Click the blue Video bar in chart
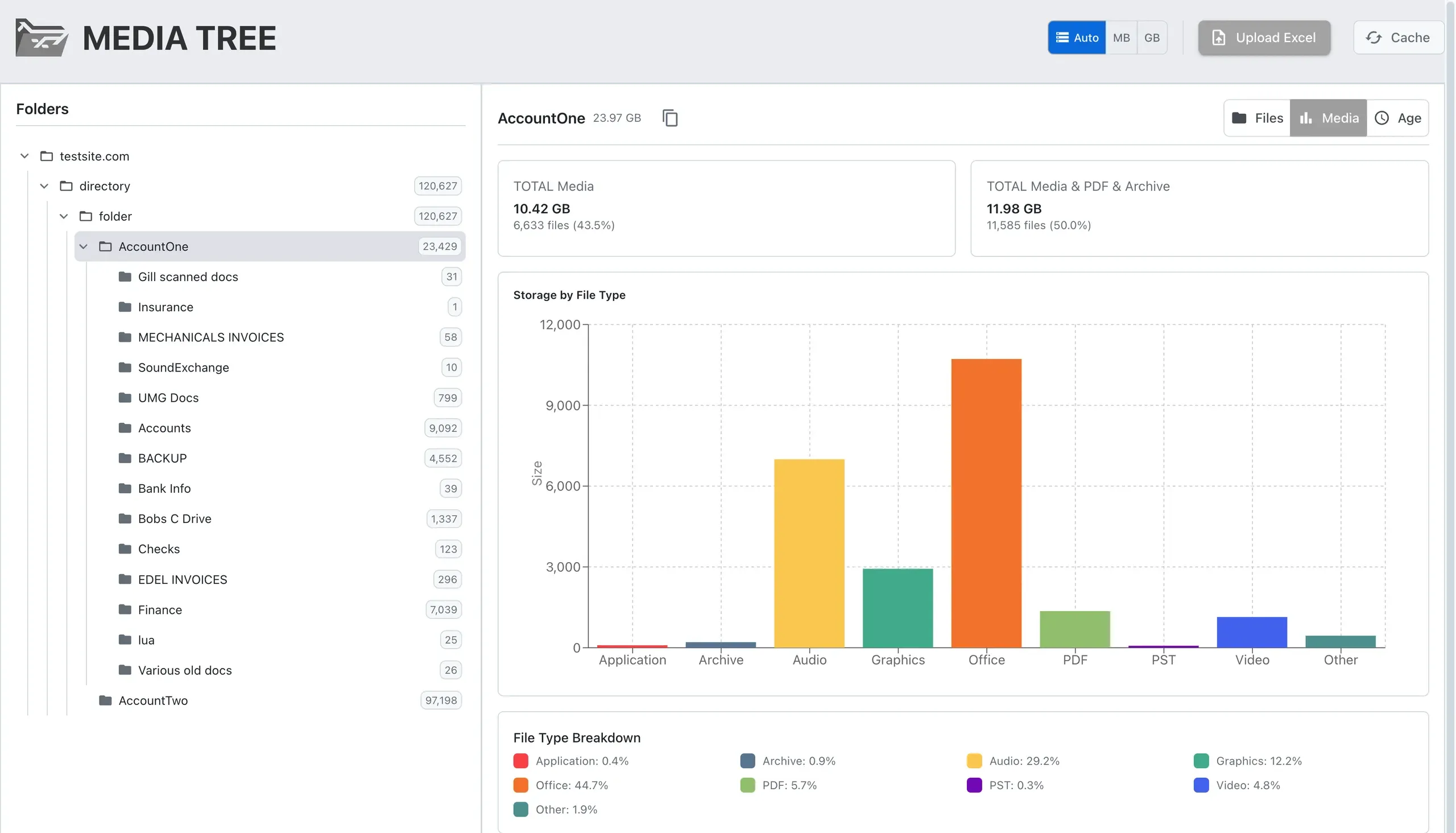This screenshot has width=1456, height=833. [1252, 632]
